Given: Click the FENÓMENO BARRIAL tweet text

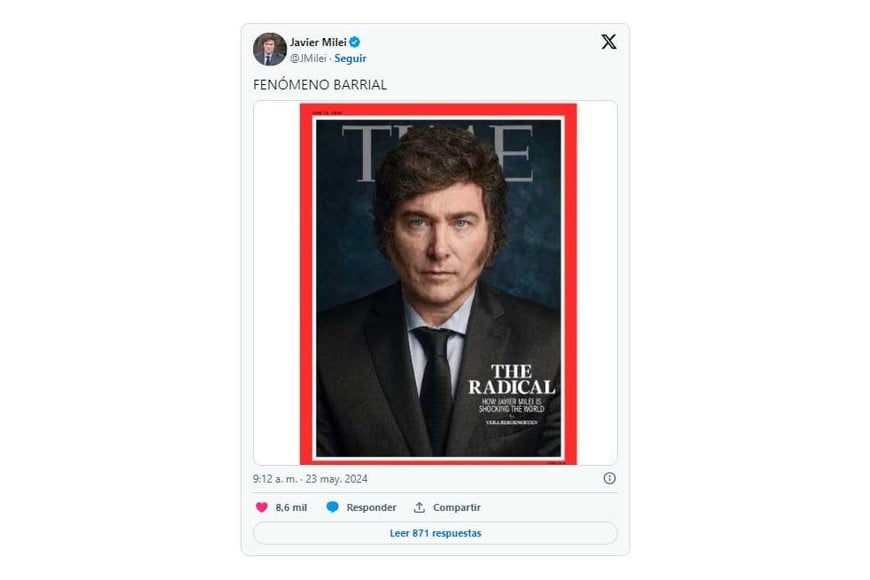Looking at the screenshot, I should tap(320, 85).
